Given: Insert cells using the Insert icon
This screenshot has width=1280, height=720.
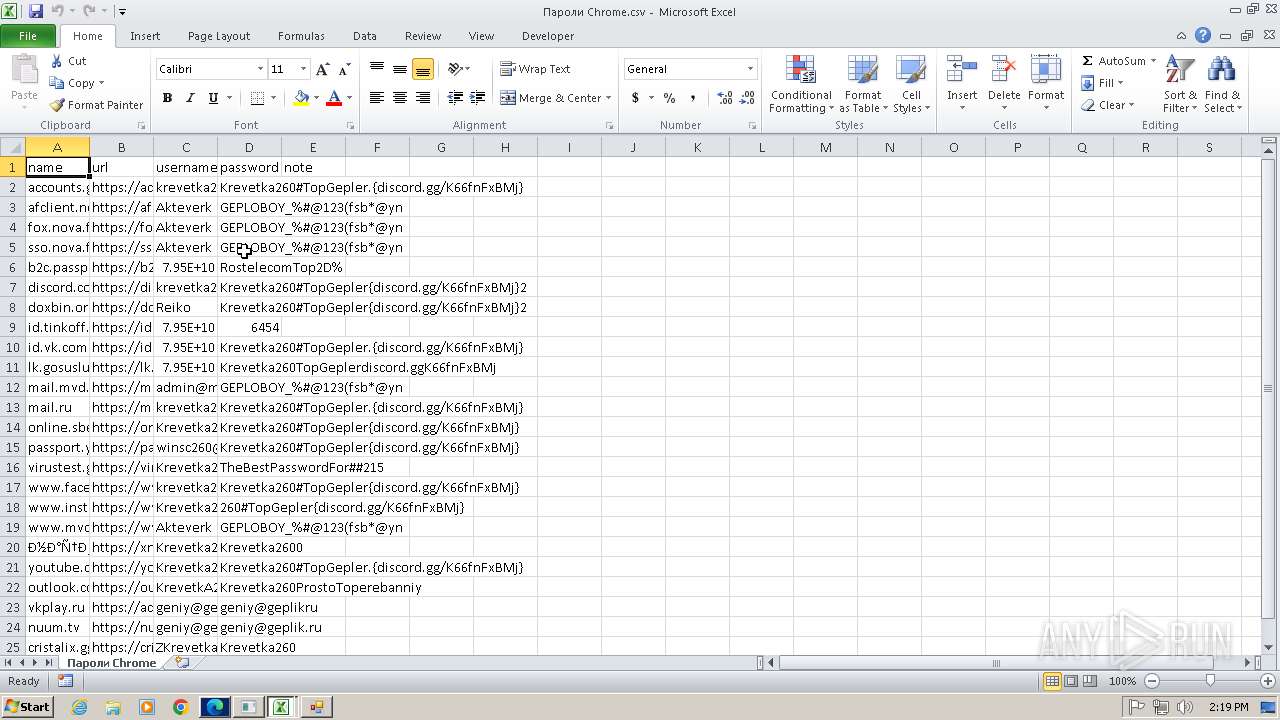Looking at the screenshot, I should pyautogui.click(x=962, y=71).
